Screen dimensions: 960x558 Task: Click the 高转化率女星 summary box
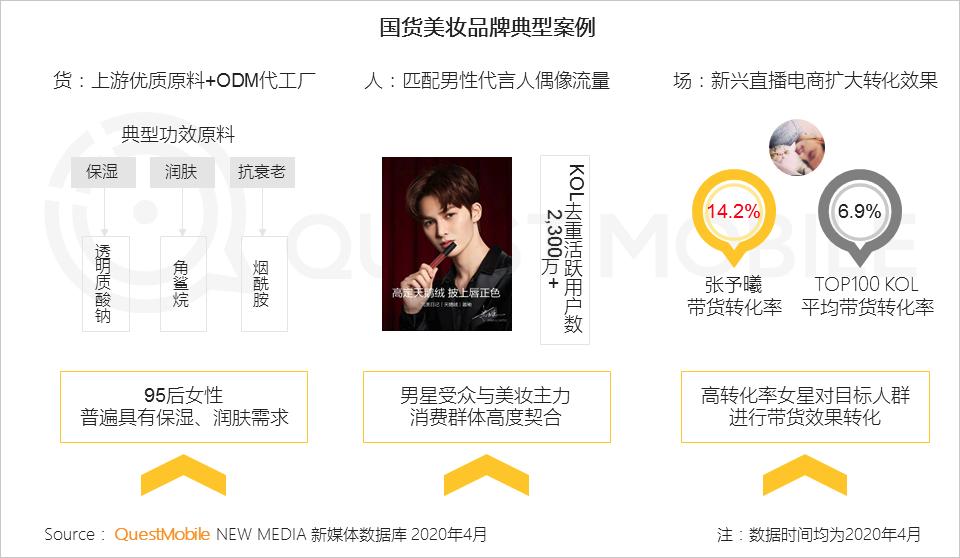pyautogui.click(x=805, y=407)
